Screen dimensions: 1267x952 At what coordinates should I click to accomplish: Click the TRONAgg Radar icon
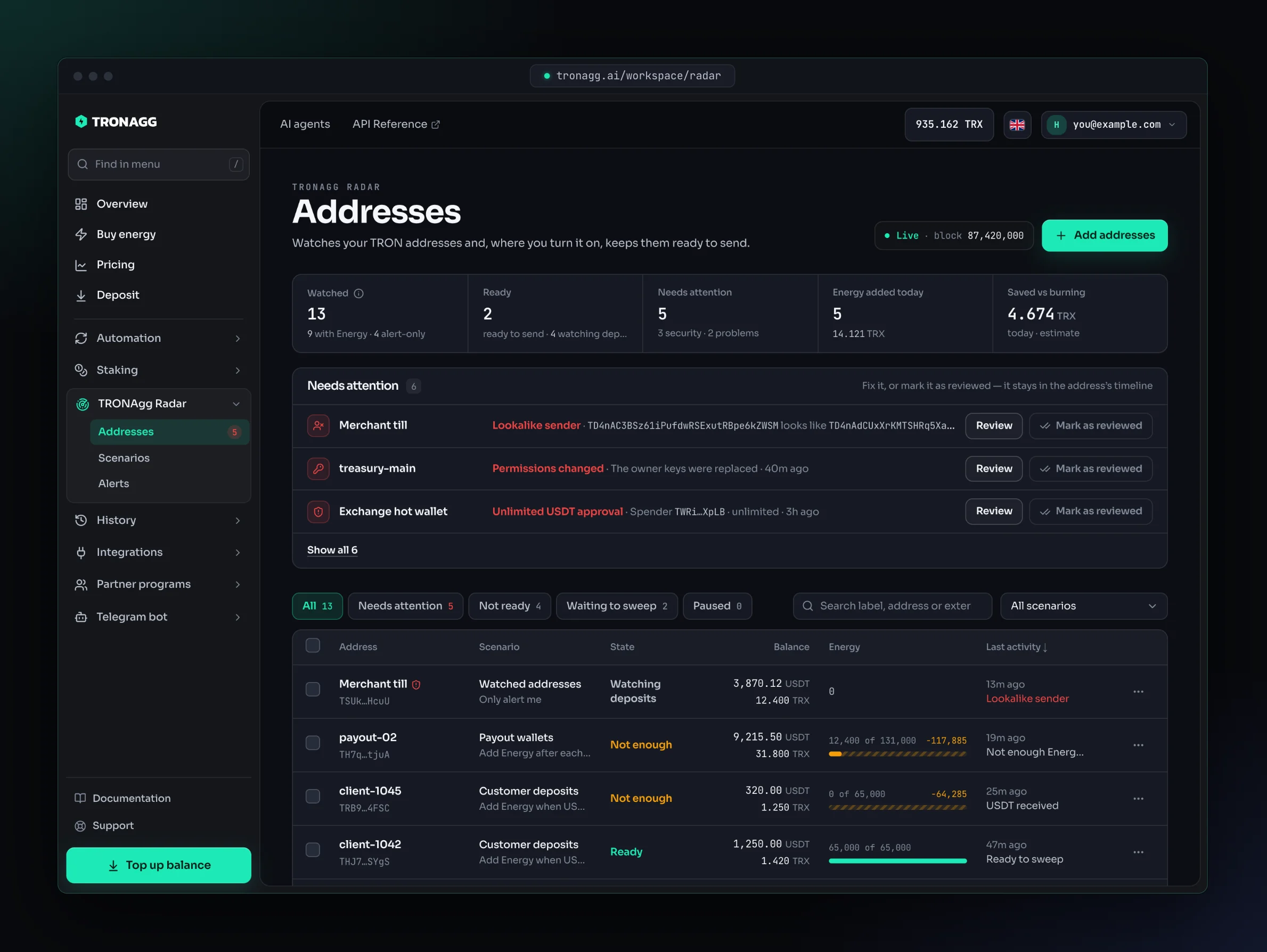(x=83, y=404)
